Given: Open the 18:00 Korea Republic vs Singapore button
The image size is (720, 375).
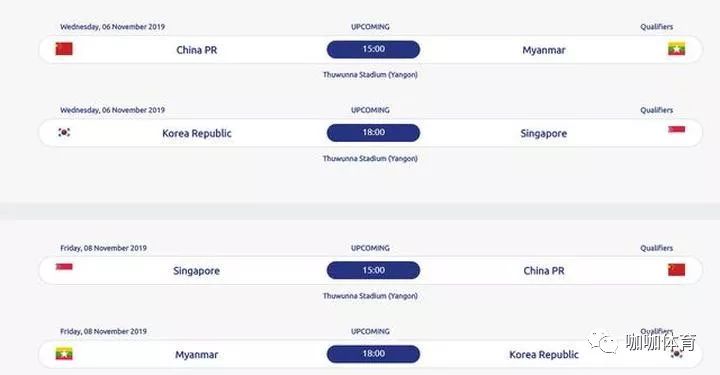Looking at the screenshot, I should point(373,133).
